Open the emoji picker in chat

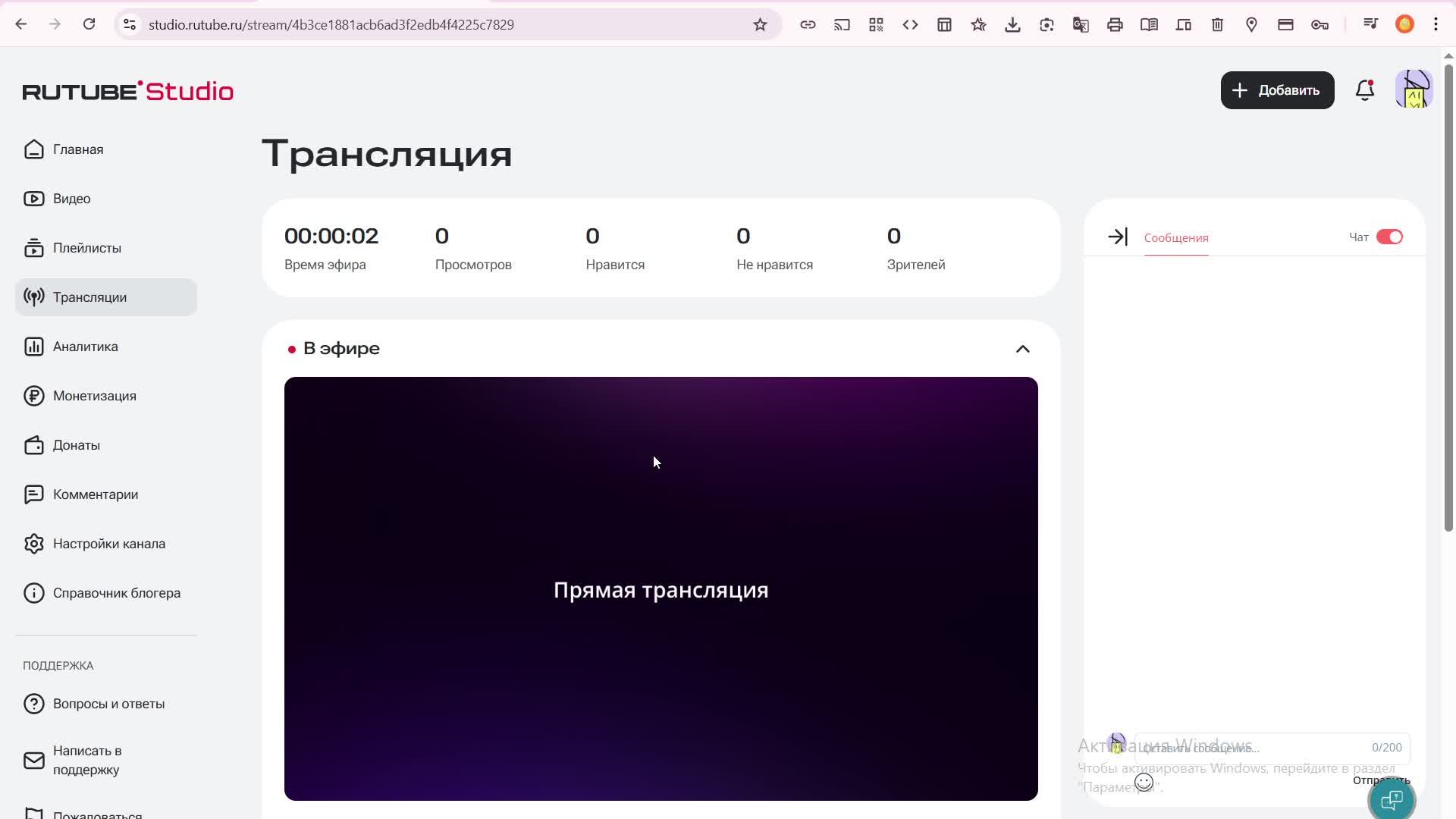point(1144,782)
